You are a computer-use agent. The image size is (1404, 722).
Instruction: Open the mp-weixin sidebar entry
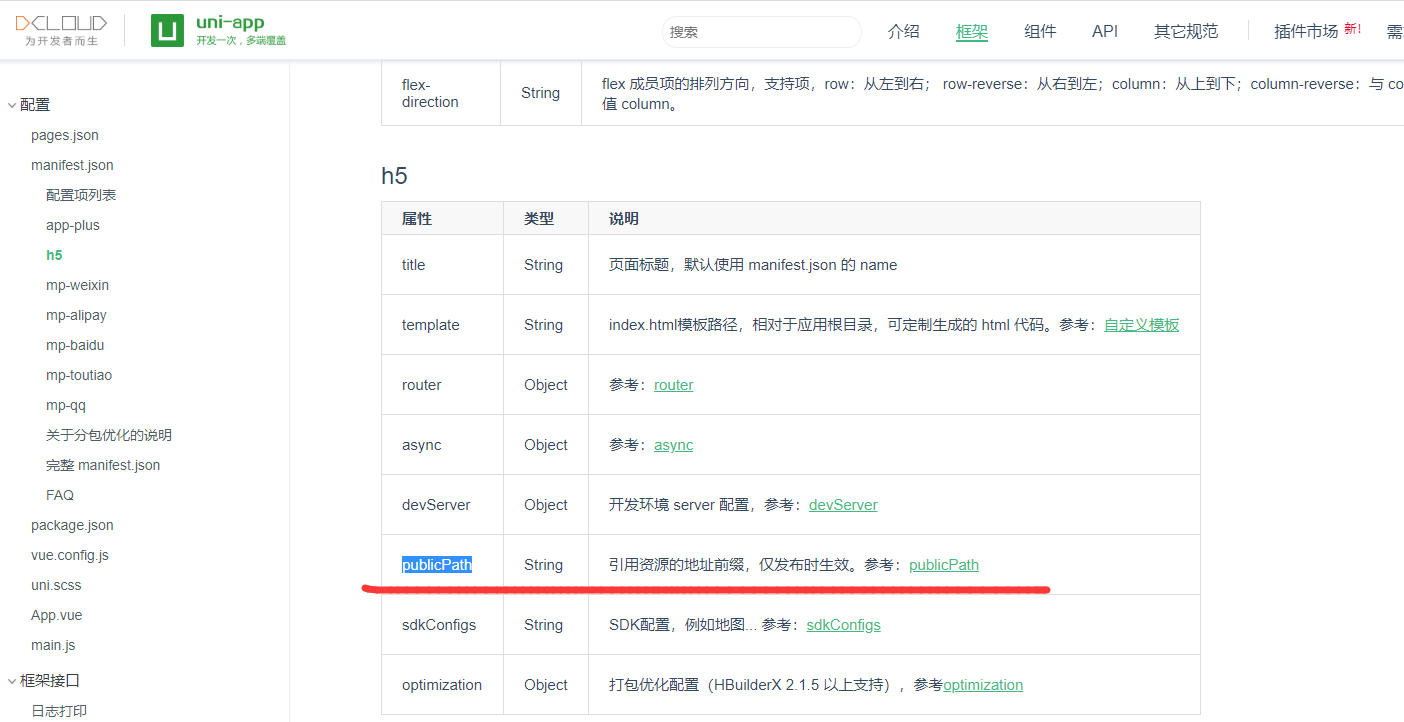77,284
